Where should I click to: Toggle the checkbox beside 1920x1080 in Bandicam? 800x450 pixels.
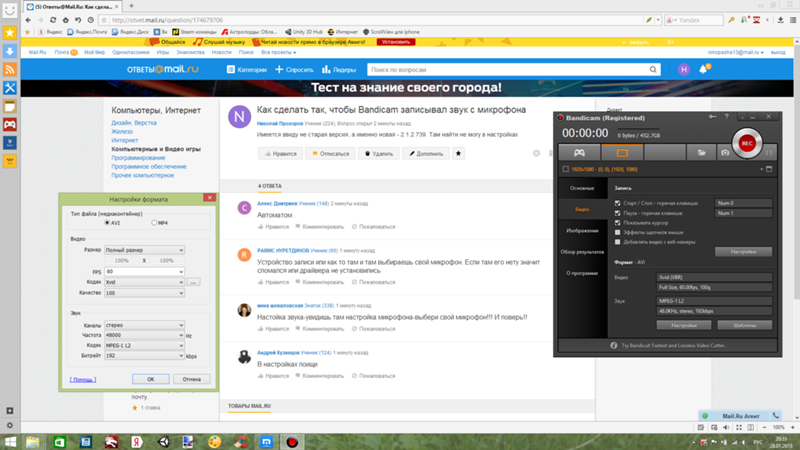(x=565, y=169)
